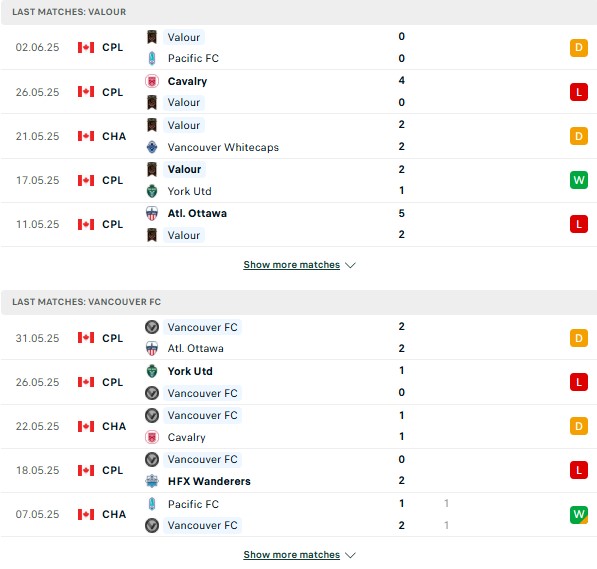Image resolution: width=597 pixels, height=569 pixels.
Task: Click the Canada flag beside 21.05.25 CHA
Action: point(86,136)
